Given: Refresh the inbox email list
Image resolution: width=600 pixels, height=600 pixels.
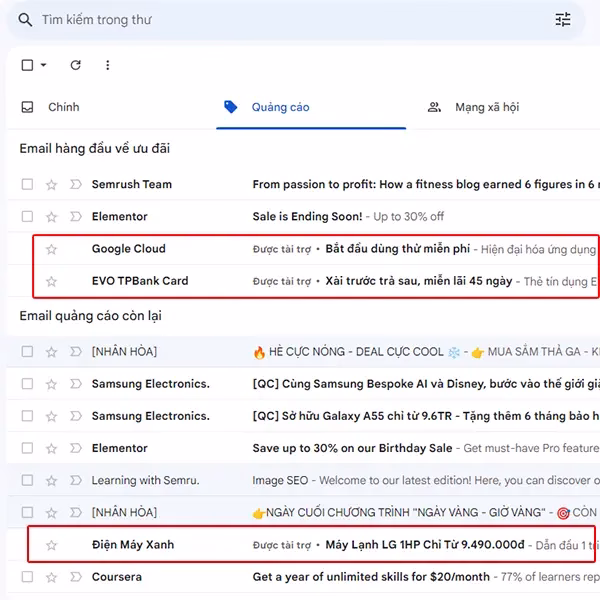Looking at the screenshot, I should pos(75,66).
